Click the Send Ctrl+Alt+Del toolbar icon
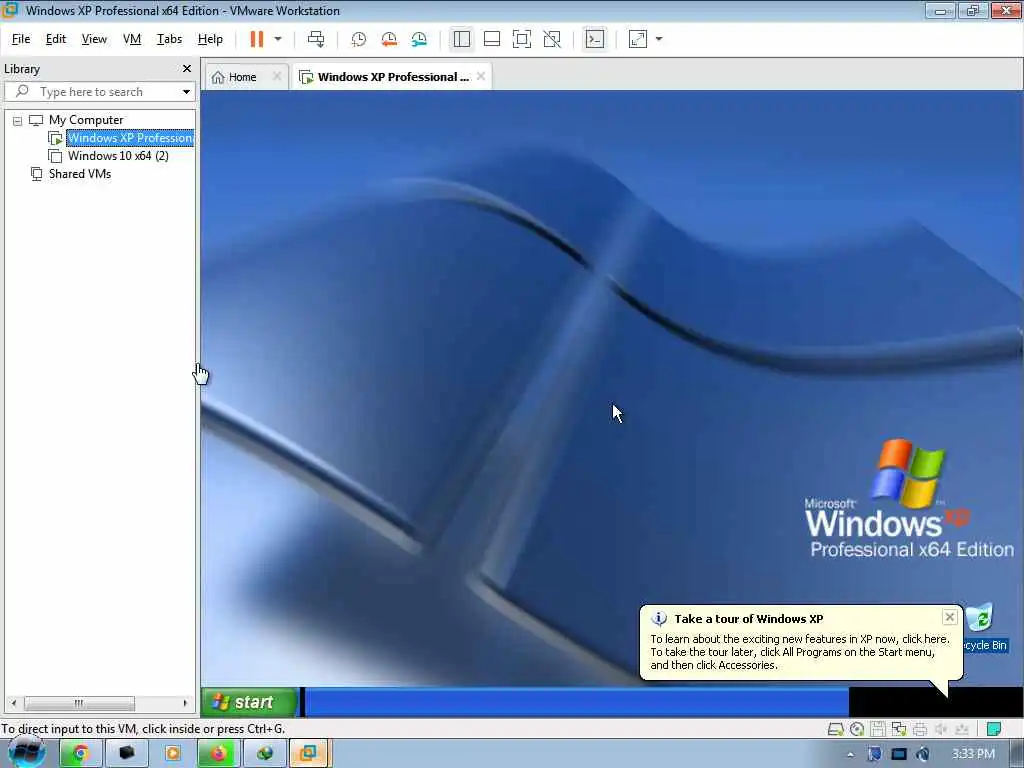 [316, 39]
